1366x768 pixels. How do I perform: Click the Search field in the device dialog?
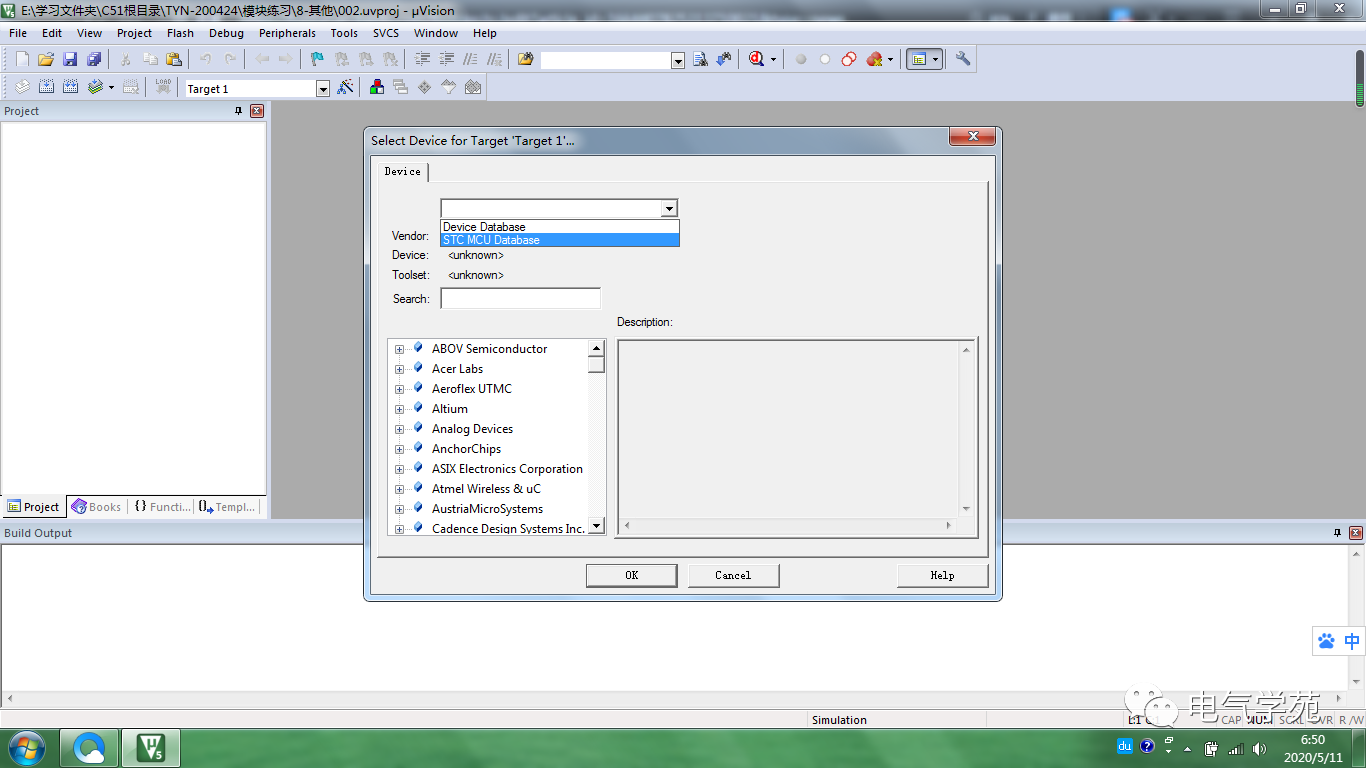click(x=520, y=298)
